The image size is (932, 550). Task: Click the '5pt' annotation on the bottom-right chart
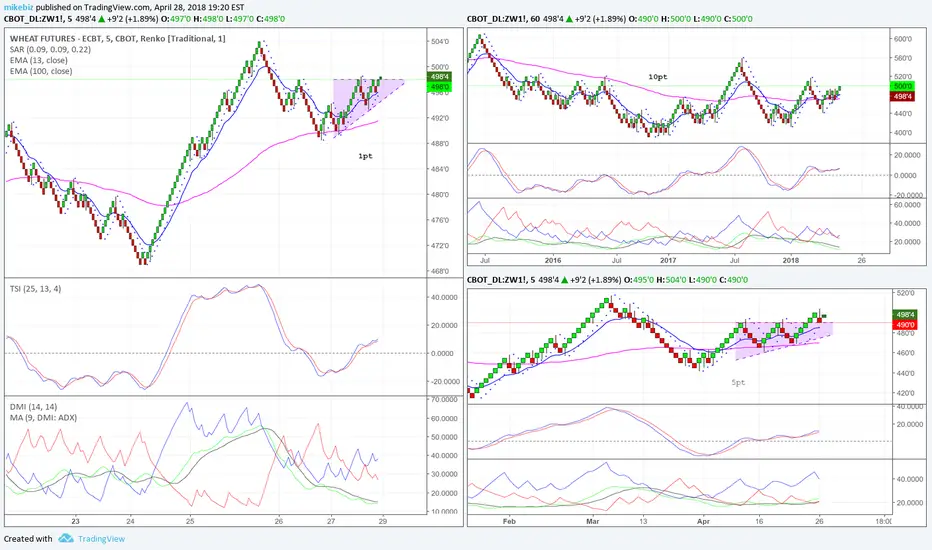tap(738, 382)
